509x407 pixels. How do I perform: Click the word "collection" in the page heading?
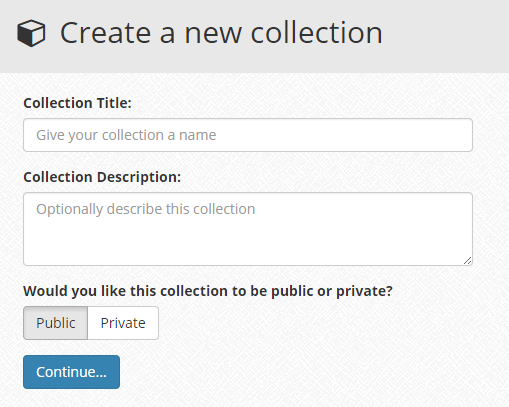click(316, 33)
